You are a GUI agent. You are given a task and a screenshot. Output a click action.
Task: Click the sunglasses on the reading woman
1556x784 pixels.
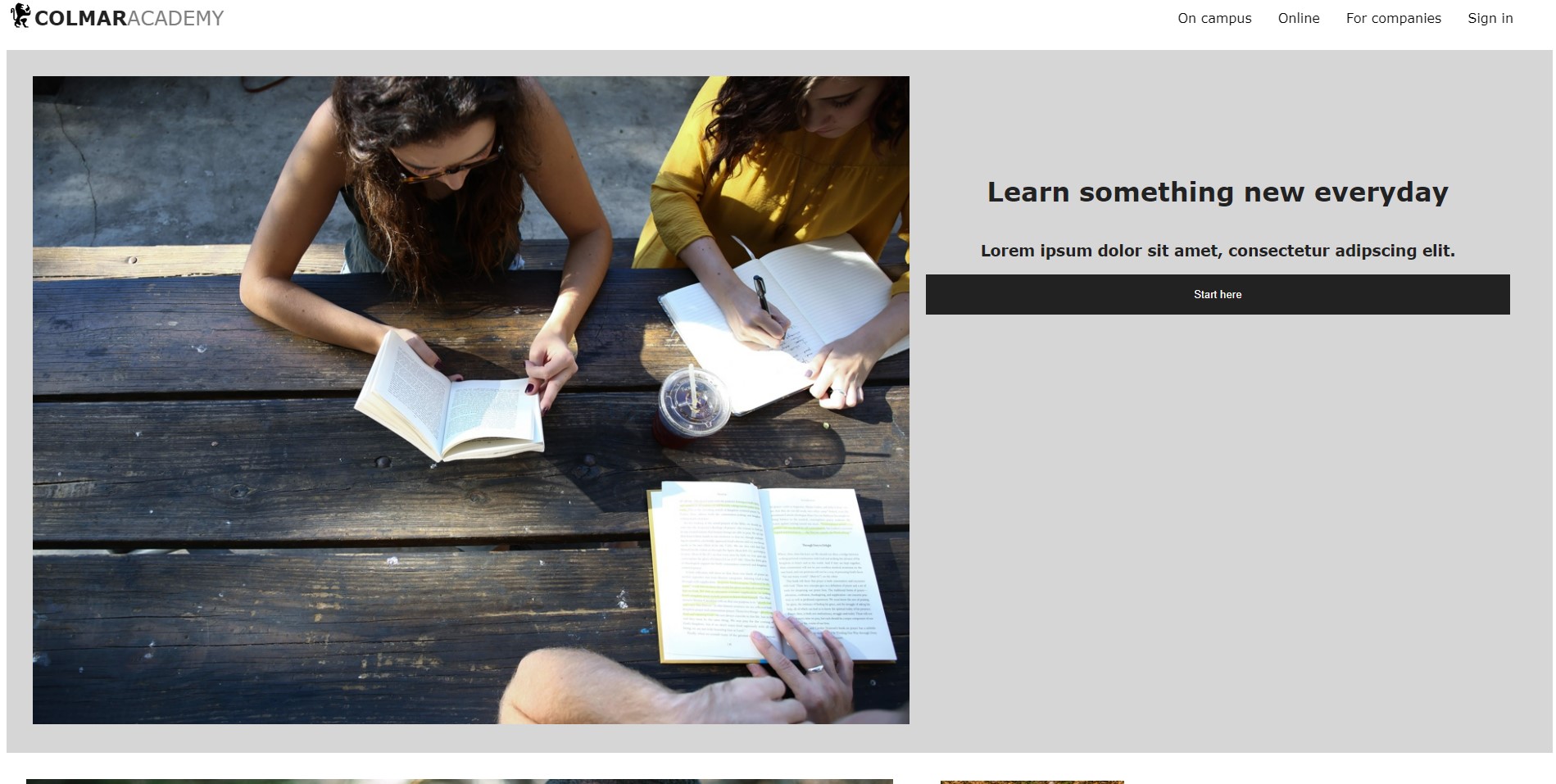pyautogui.click(x=449, y=166)
